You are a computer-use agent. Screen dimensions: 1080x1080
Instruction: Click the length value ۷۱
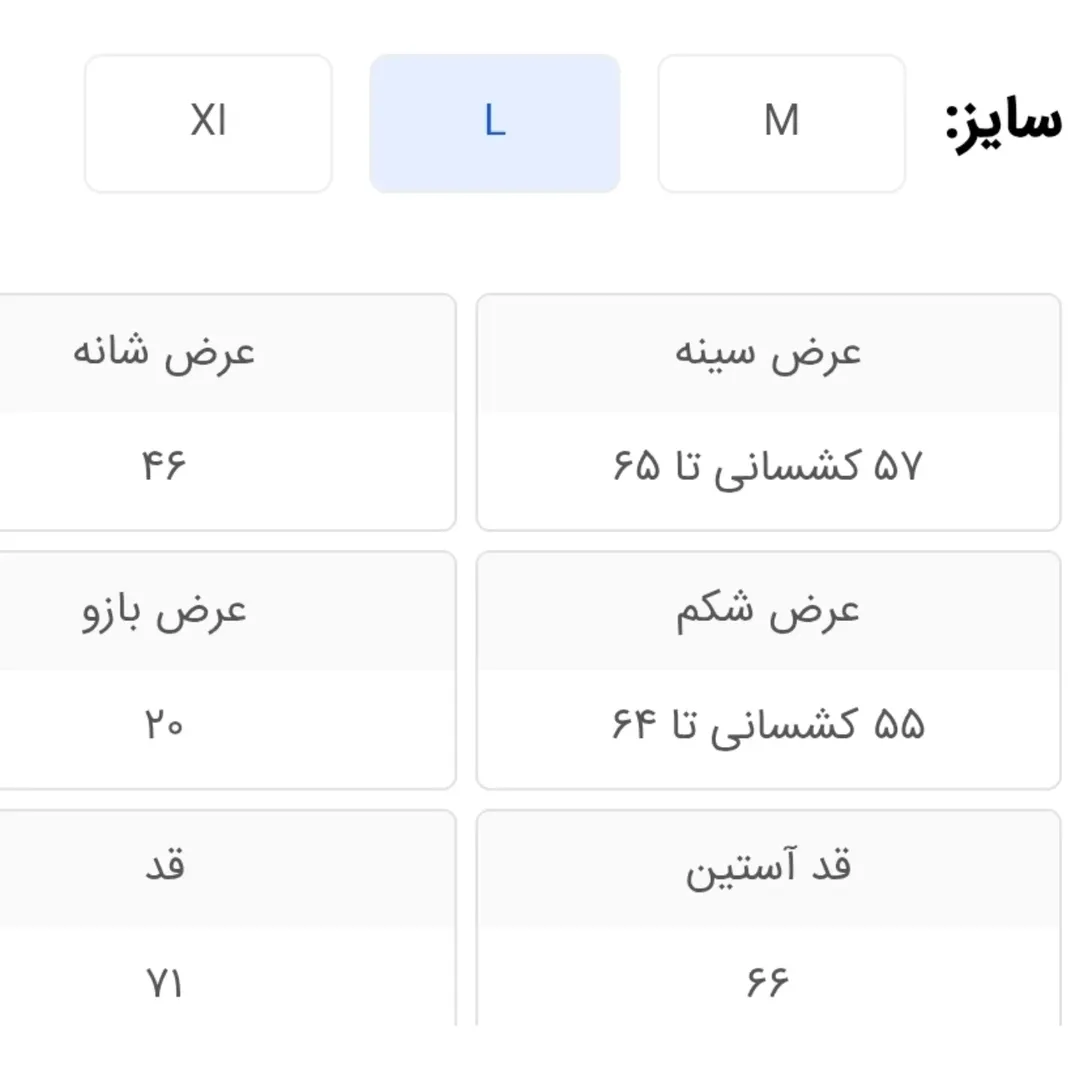click(165, 984)
